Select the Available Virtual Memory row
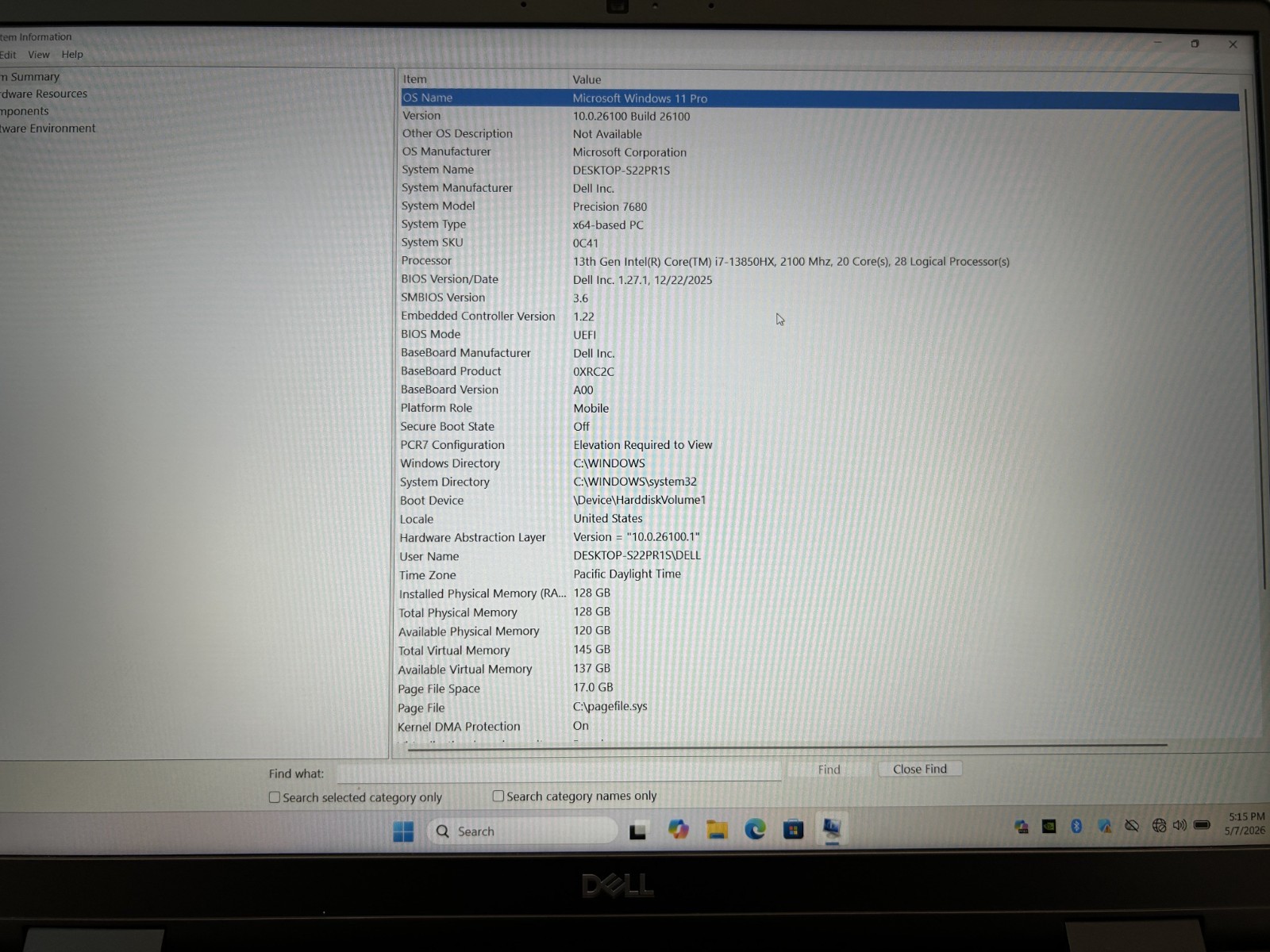Viewport: 1270px width, 952px height. tap(820, 669)
